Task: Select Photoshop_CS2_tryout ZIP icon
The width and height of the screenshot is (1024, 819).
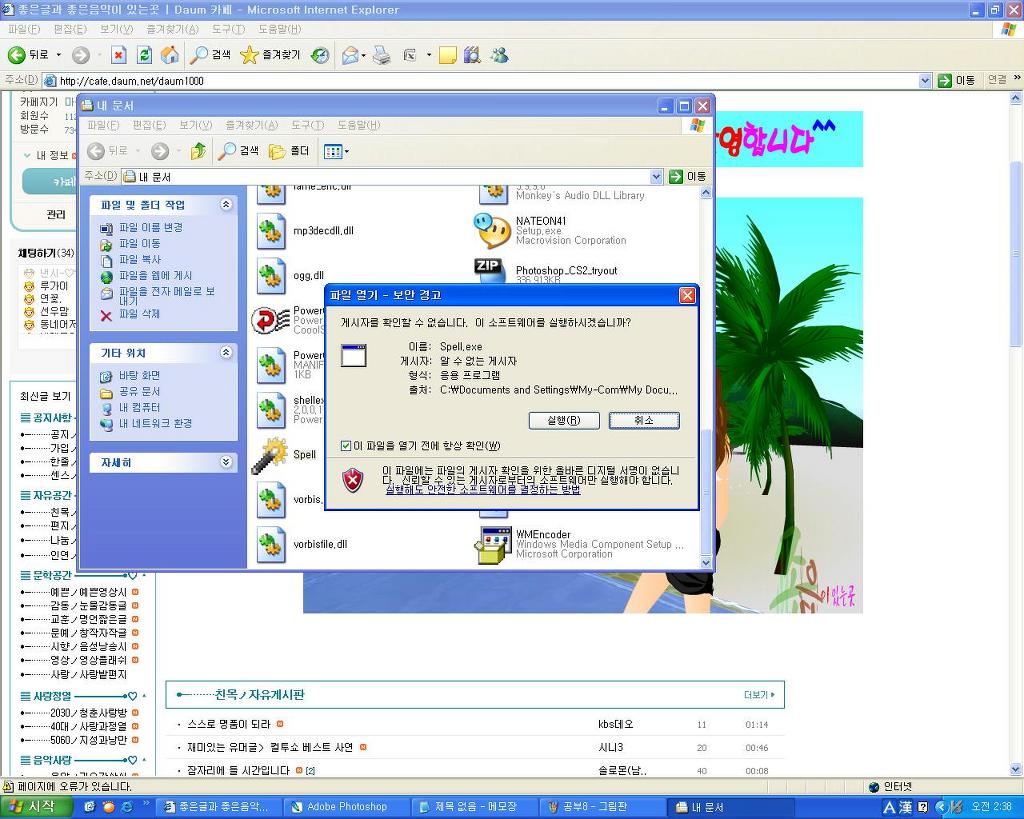Action: 488,271
